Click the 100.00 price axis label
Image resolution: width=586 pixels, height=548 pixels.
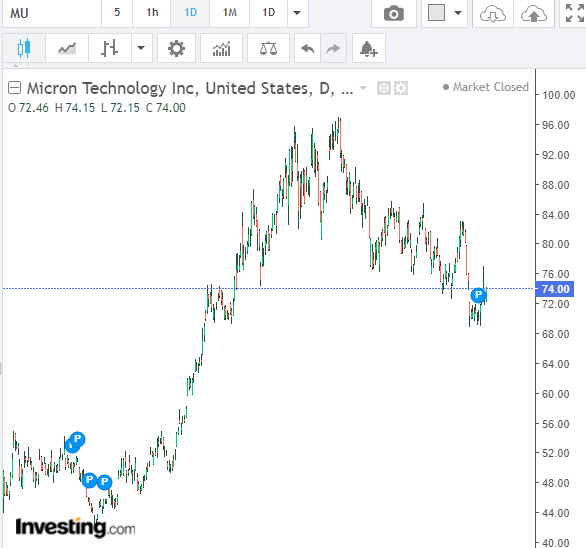click(558, 95)
